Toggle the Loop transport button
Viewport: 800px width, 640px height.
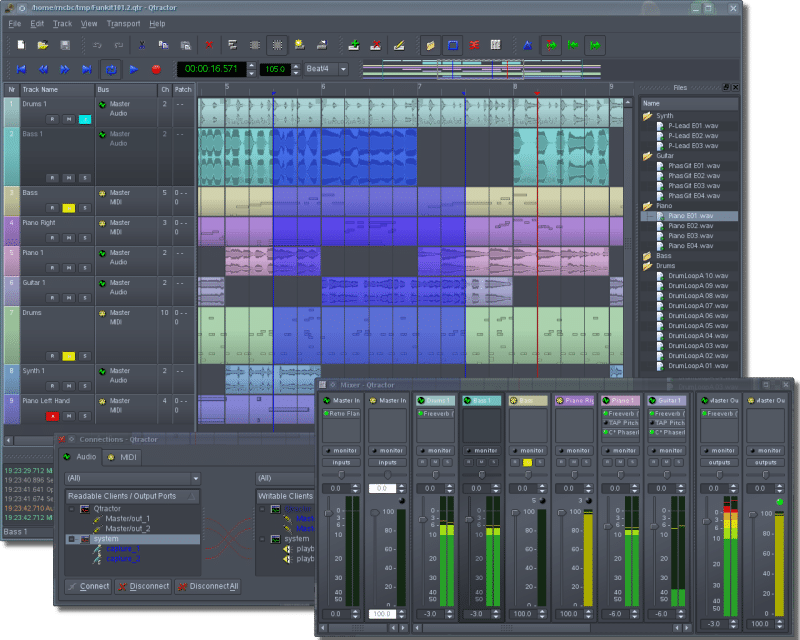pos(111,69)
